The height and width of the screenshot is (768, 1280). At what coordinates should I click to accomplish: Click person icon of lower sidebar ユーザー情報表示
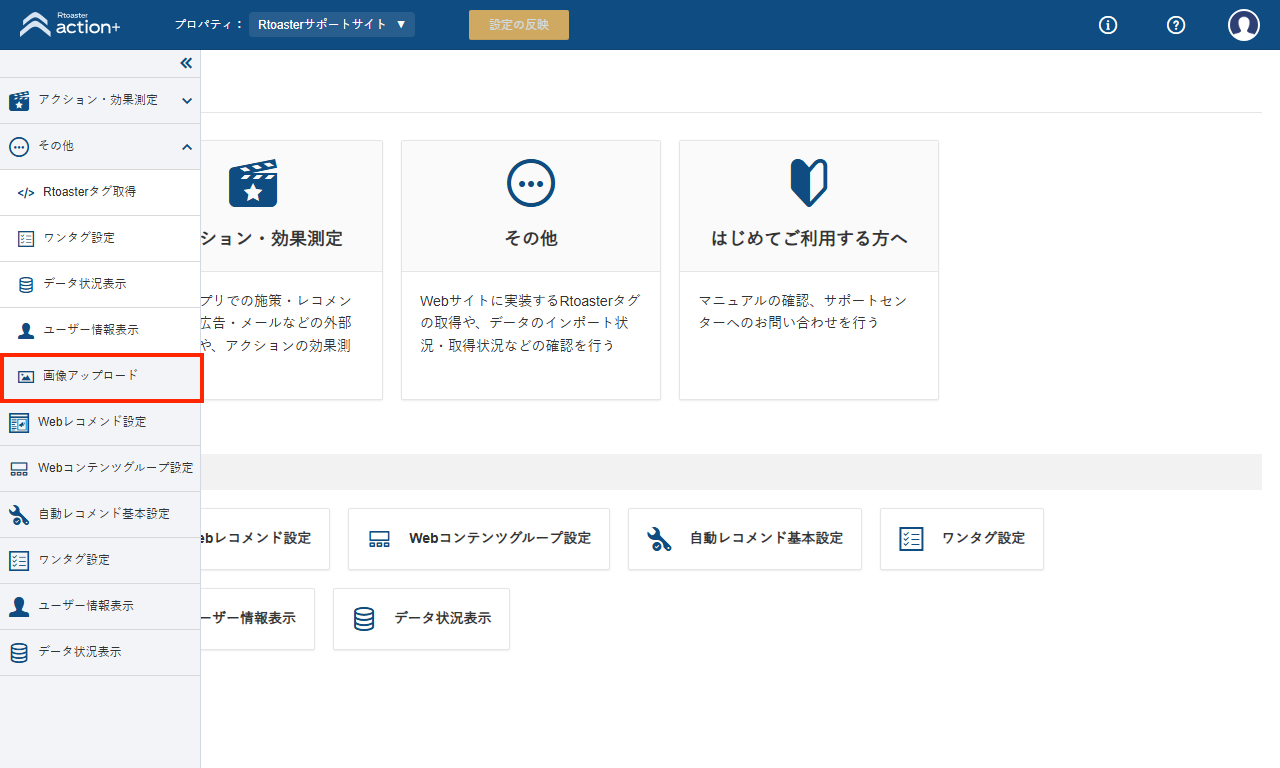coord(19,606)
